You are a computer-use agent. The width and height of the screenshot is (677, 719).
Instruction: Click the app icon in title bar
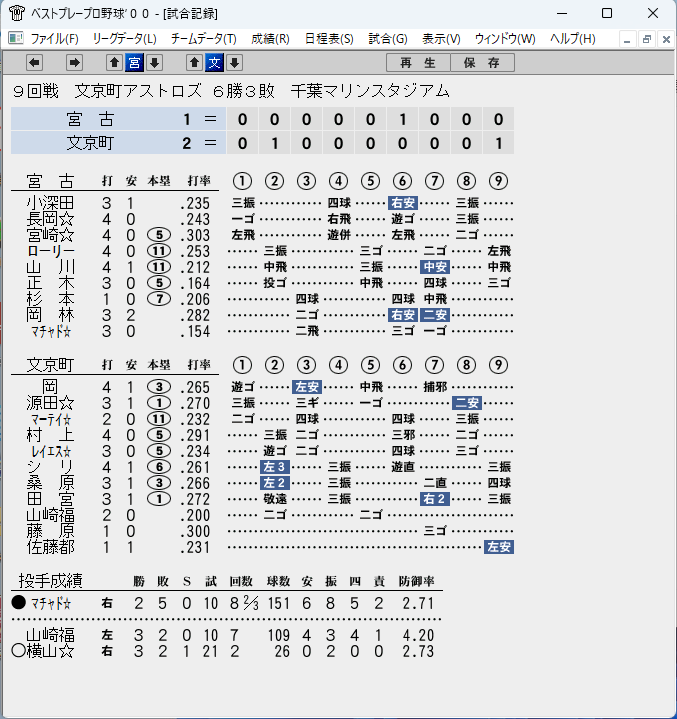[17, 13]
